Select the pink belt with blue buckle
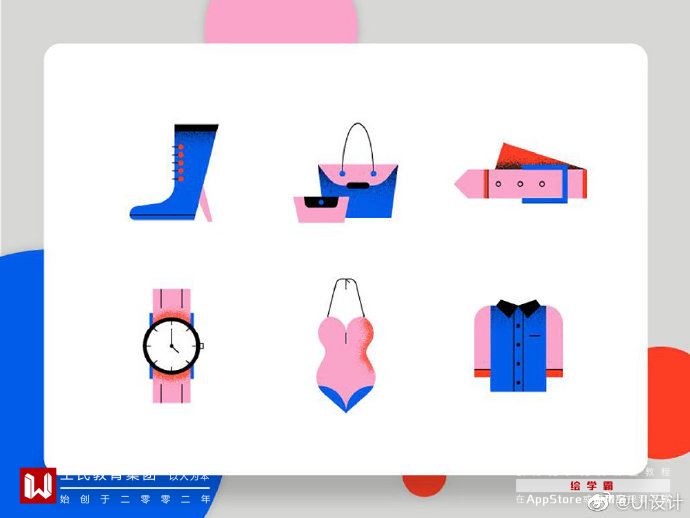 pos(521,173)
